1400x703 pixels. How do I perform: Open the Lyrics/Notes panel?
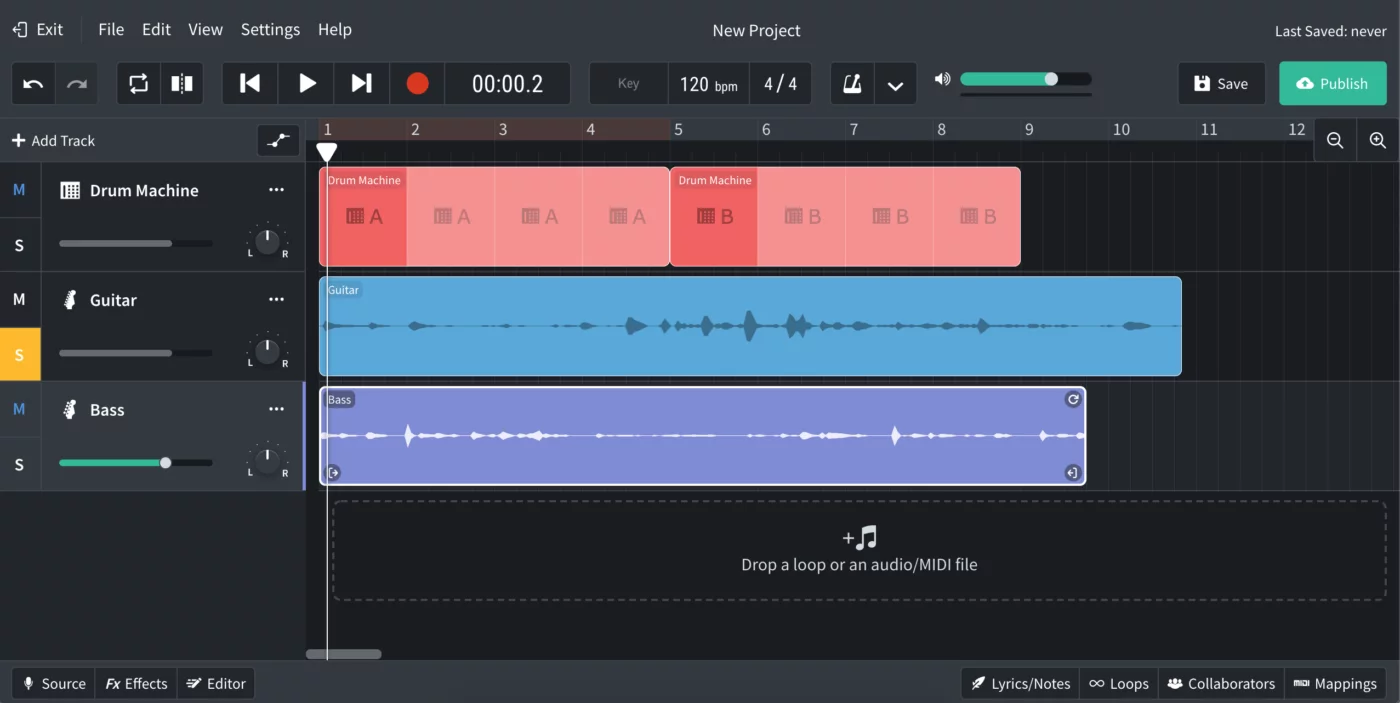coord(1020,684)
